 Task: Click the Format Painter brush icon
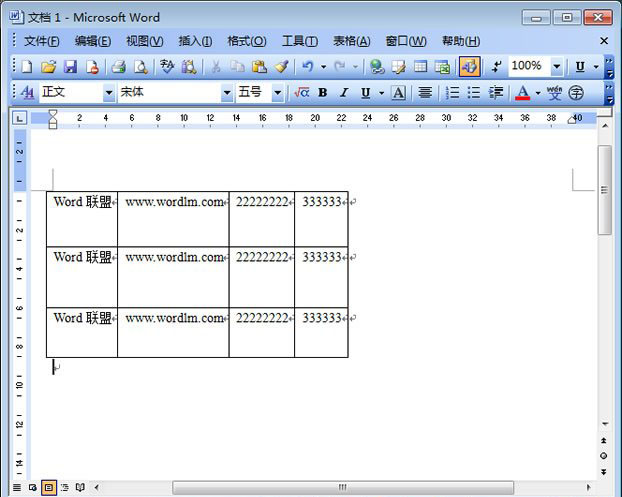[281, 67]
